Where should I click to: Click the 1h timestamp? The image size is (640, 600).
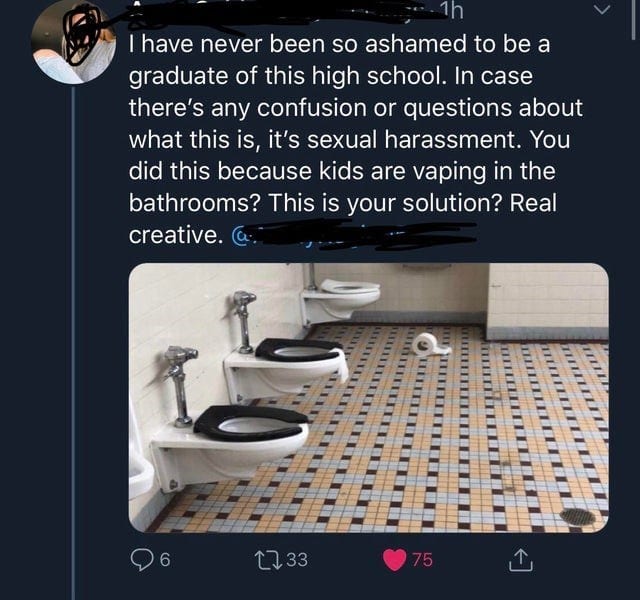point(455,12)
